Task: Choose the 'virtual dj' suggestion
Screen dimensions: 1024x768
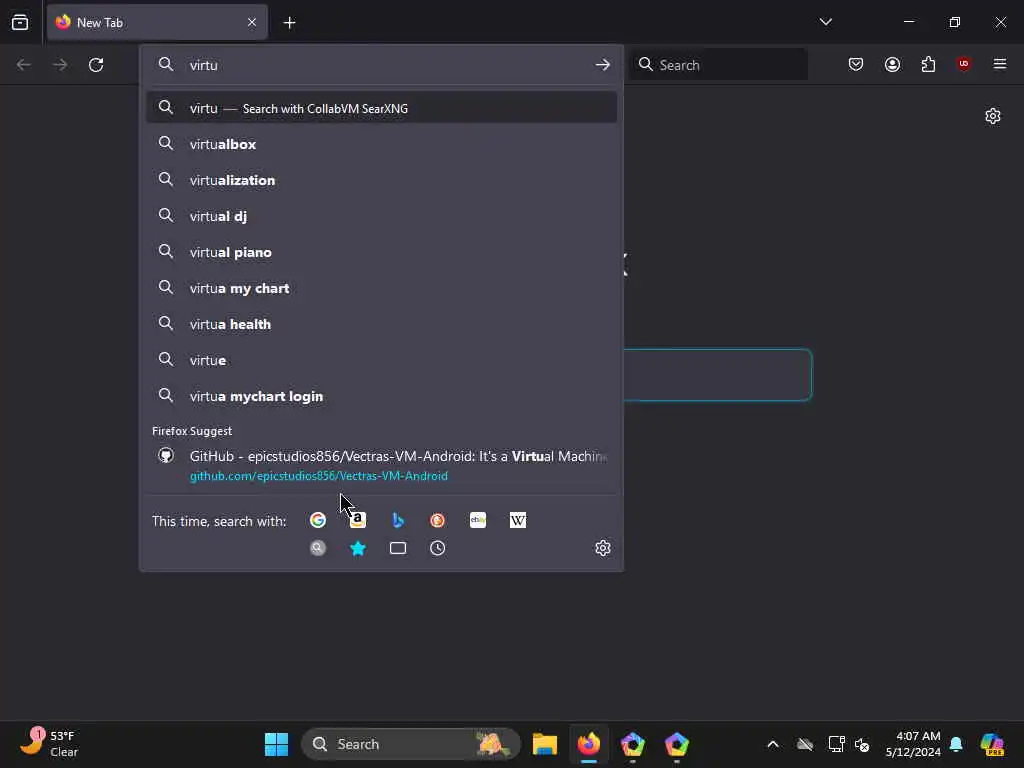Action: [381, 216]
